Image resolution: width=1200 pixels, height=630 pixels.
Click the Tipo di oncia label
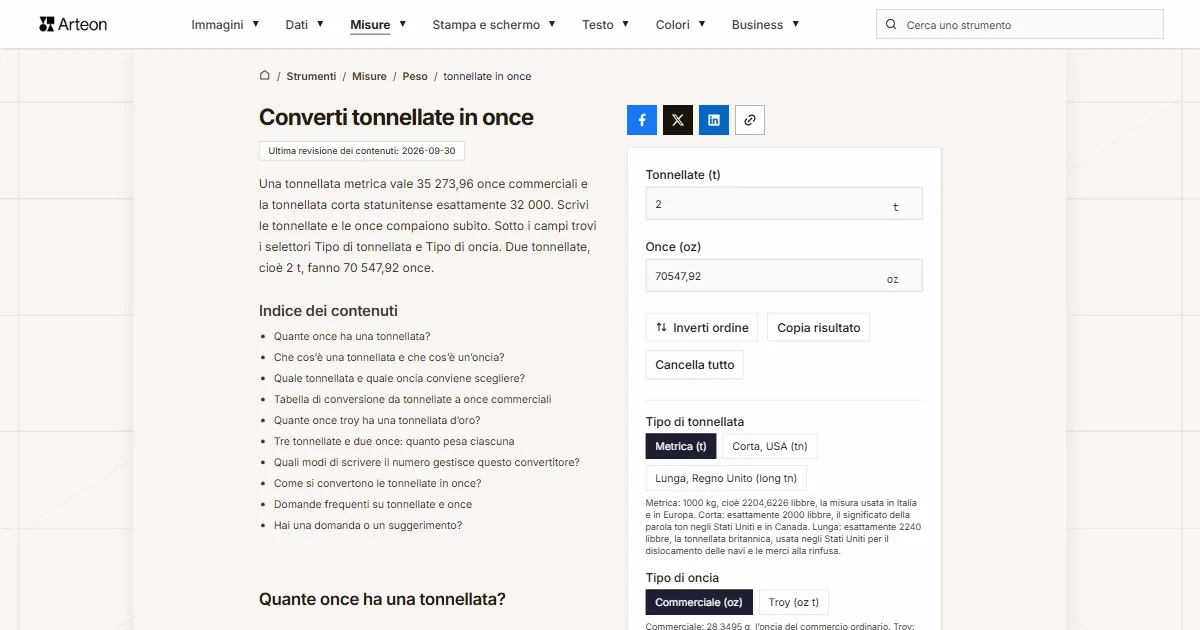point(682,578)
